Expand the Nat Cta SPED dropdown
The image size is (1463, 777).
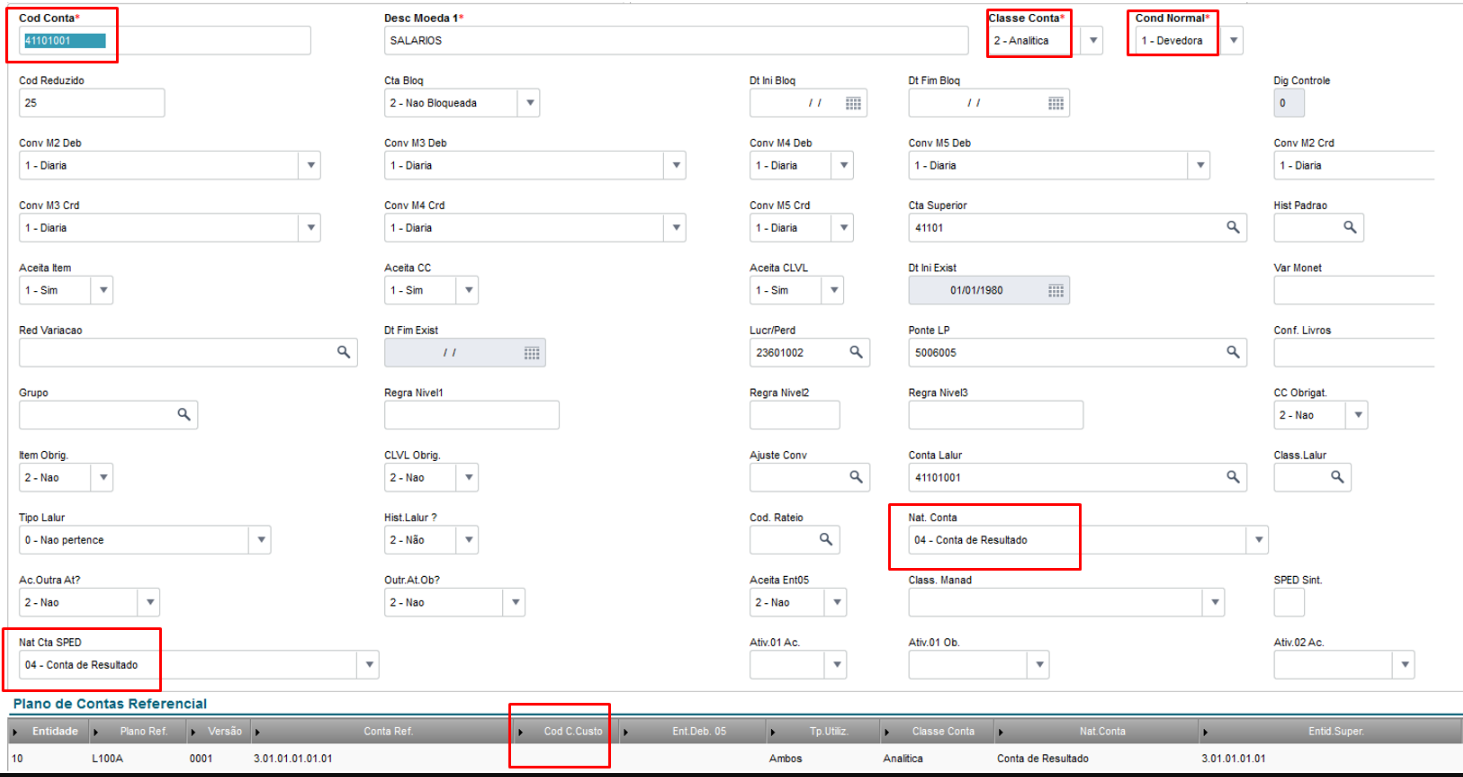369,664
